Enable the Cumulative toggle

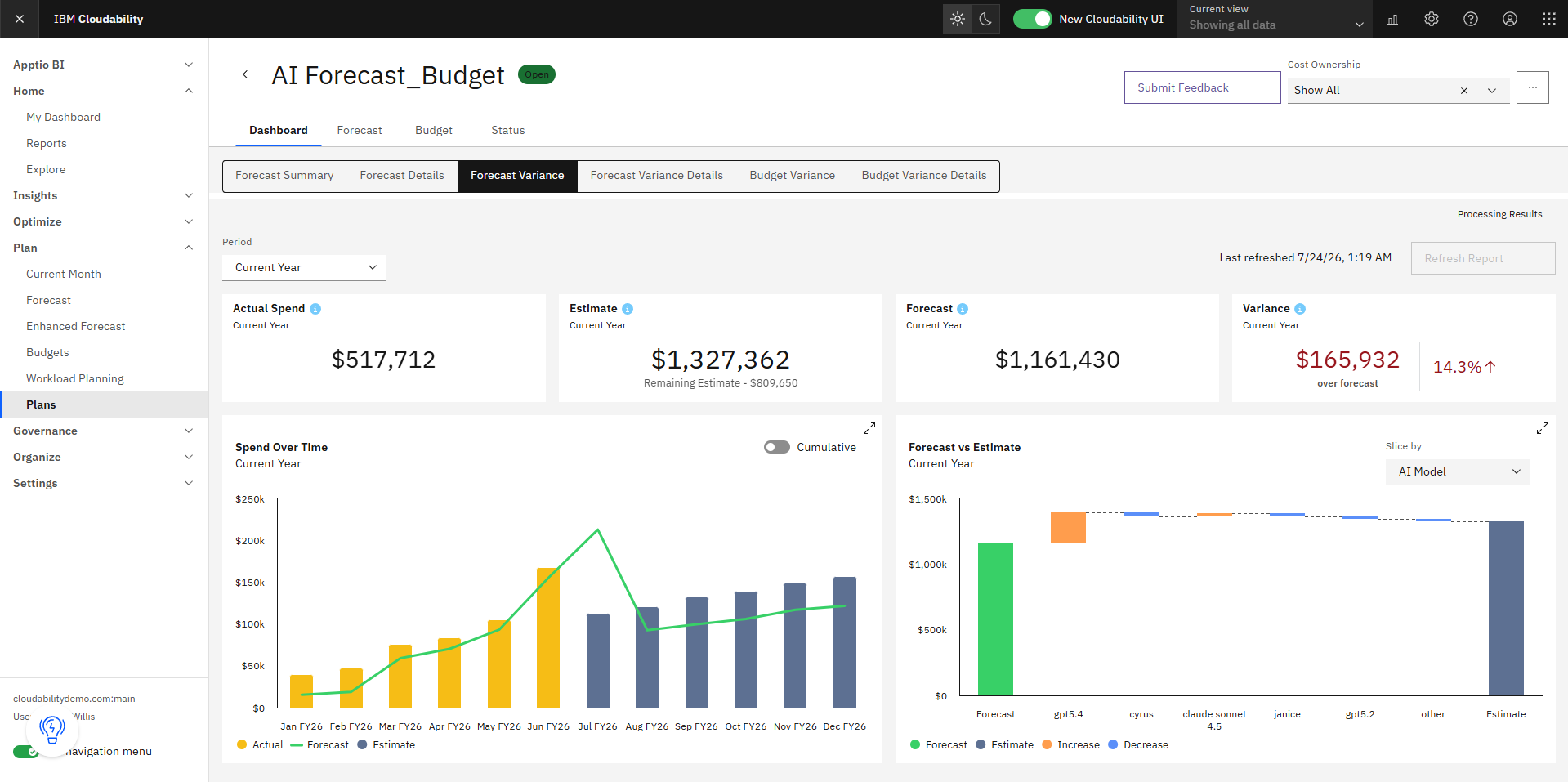pos(777,447)
